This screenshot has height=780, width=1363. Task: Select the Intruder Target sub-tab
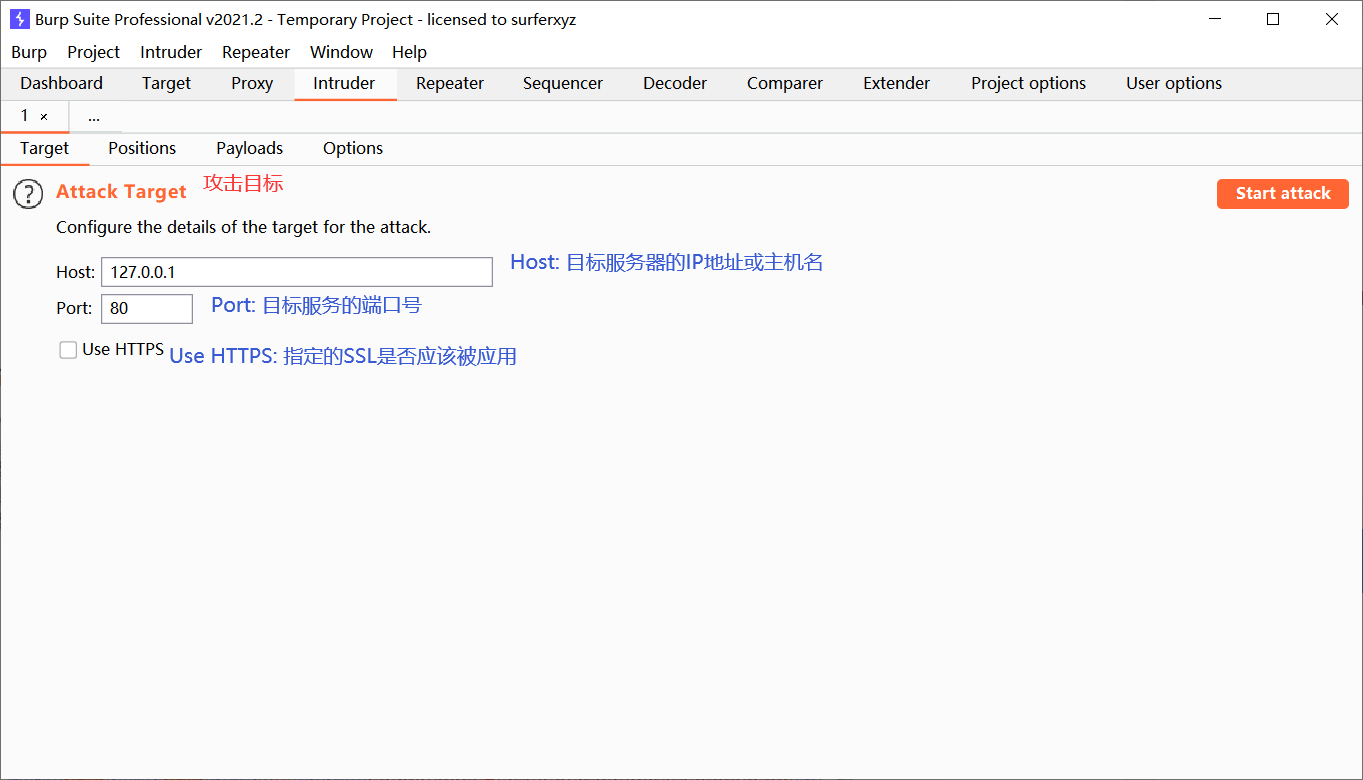(x=45, y=148)
